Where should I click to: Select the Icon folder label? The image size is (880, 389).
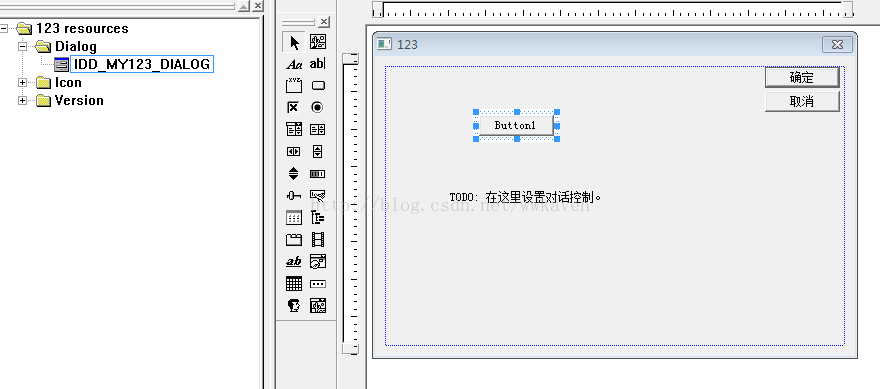pos(68,83)
